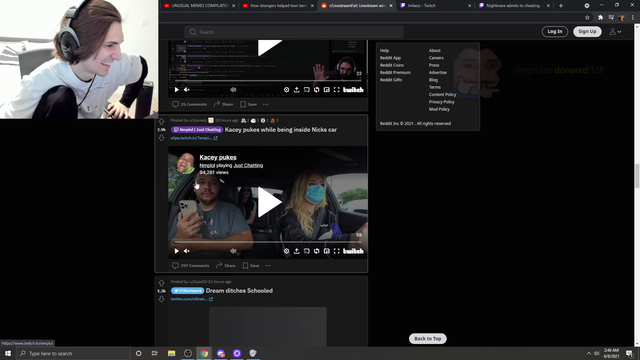640x360 pixels.
Task: Open settings gear in top clip player
Action: (x=287, y=90)
